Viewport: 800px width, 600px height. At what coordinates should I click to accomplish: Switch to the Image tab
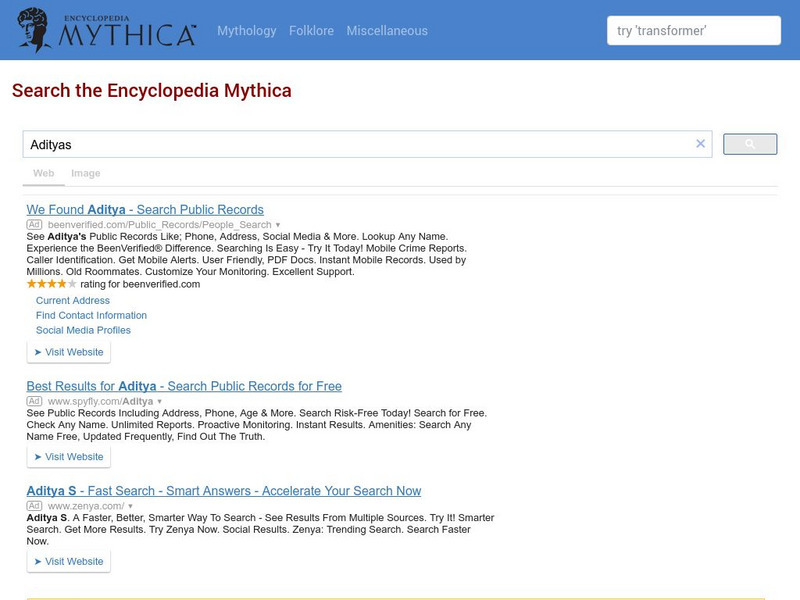(x=86, y=173)
